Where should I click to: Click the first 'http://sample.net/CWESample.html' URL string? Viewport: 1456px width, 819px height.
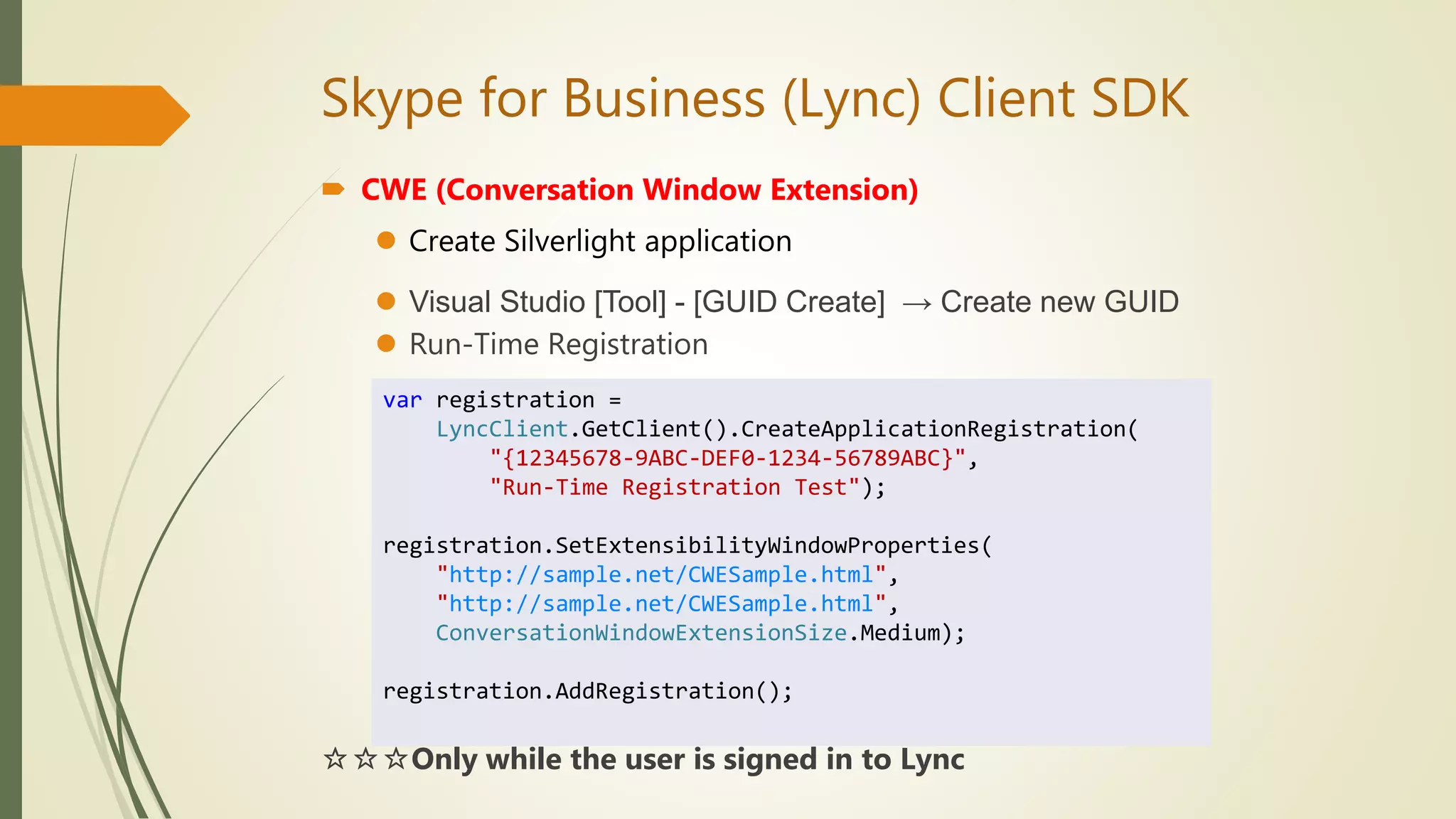661,574
